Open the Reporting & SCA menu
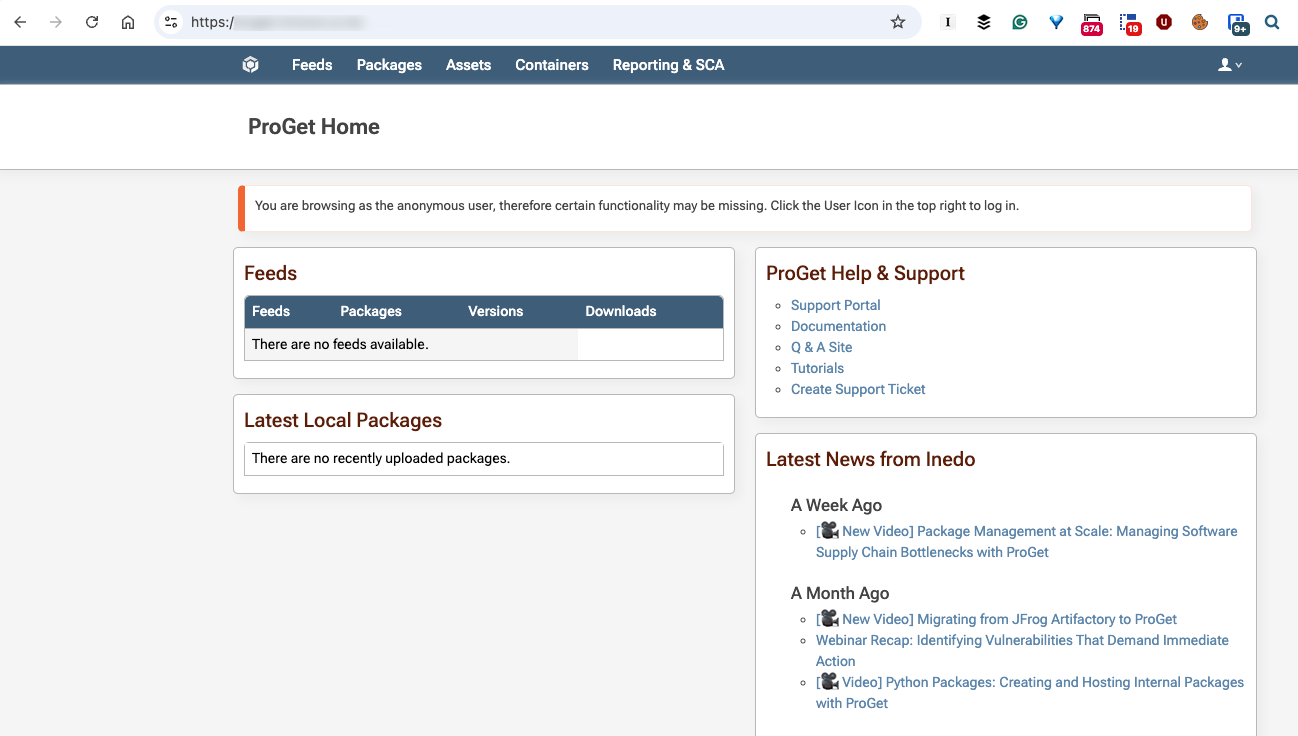Image resolution: width=1298 pixels, height=736 pixels. pyautogui.click(x=669, y=65)
